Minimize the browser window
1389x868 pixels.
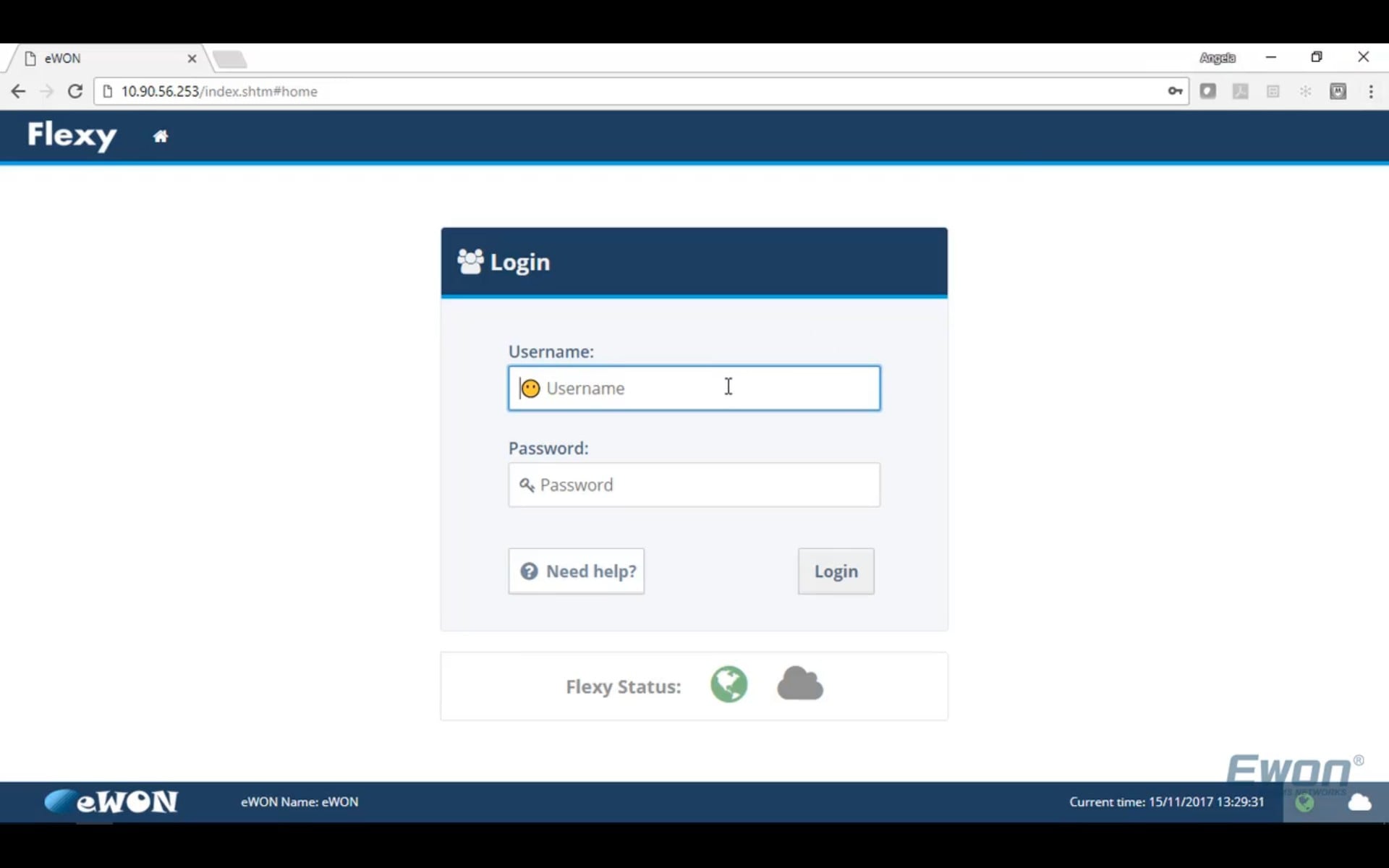1271,57
